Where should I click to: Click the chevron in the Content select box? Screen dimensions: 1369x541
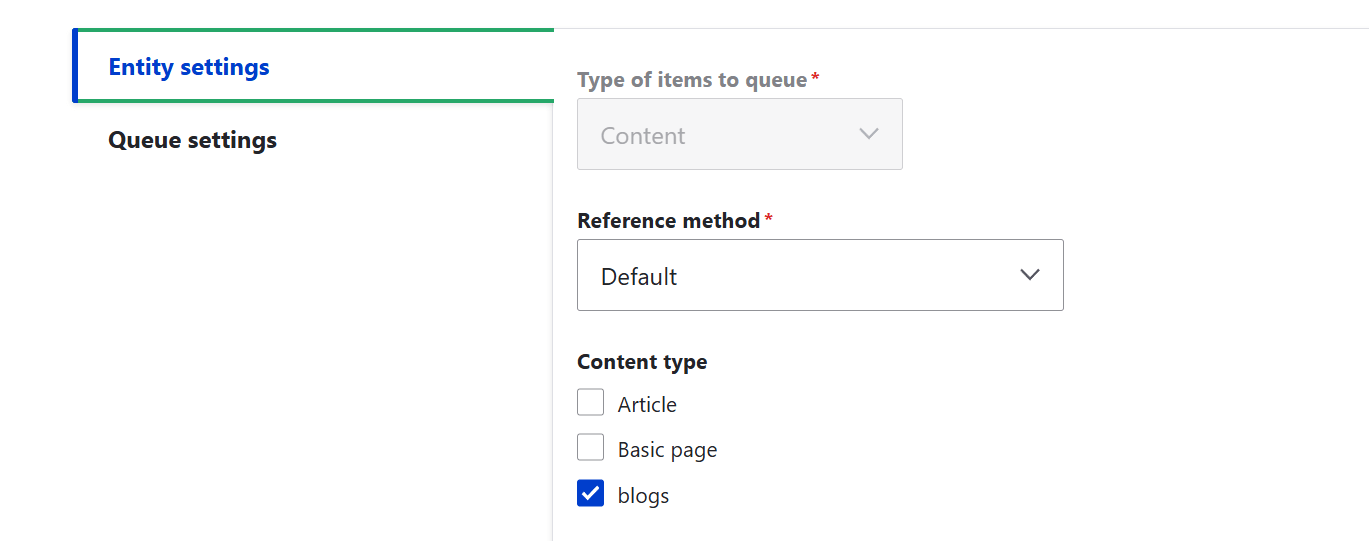869,134
